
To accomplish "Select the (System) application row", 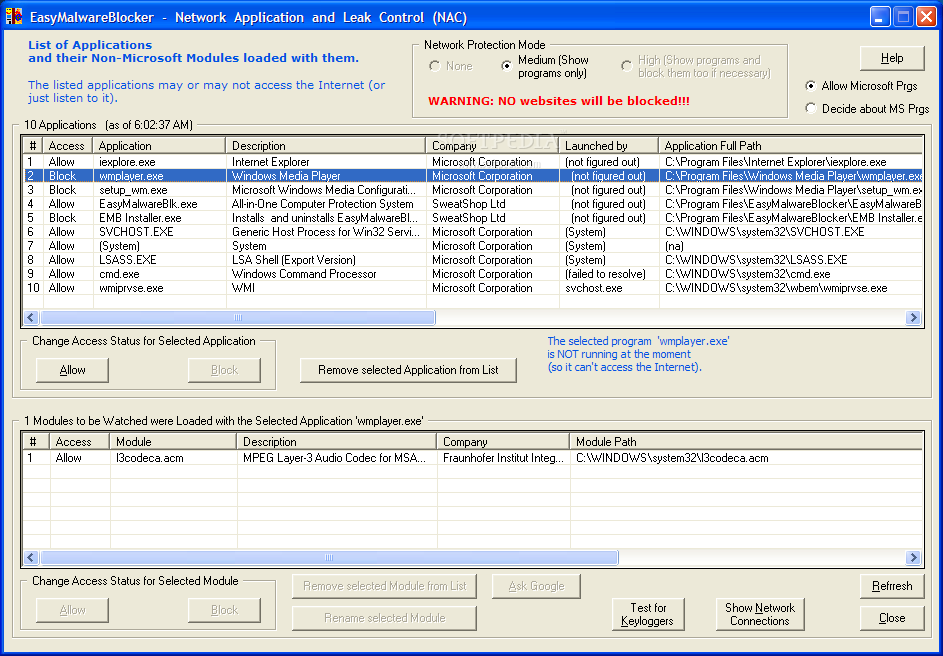I will coord(473,246).
